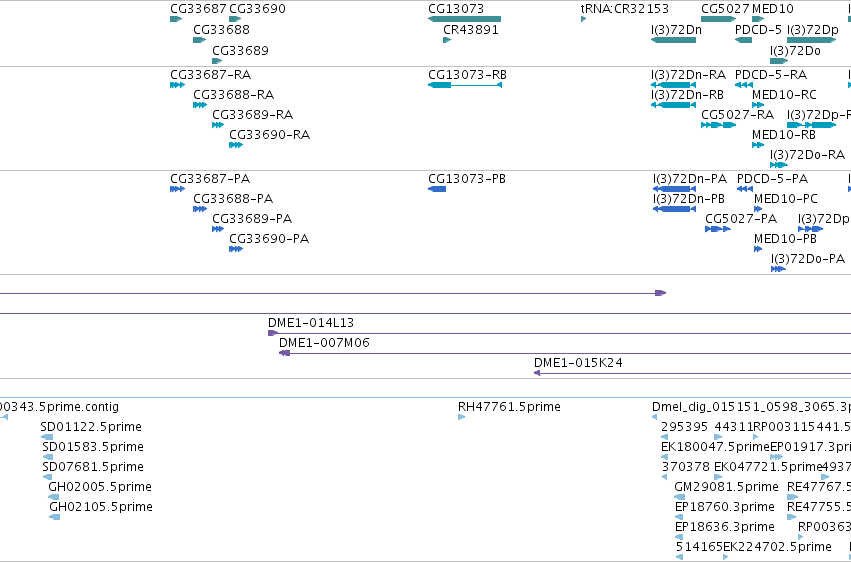The image size is (851, 562).
Task: Select the CG13073-PB protein bar
Action: [437, 189]
